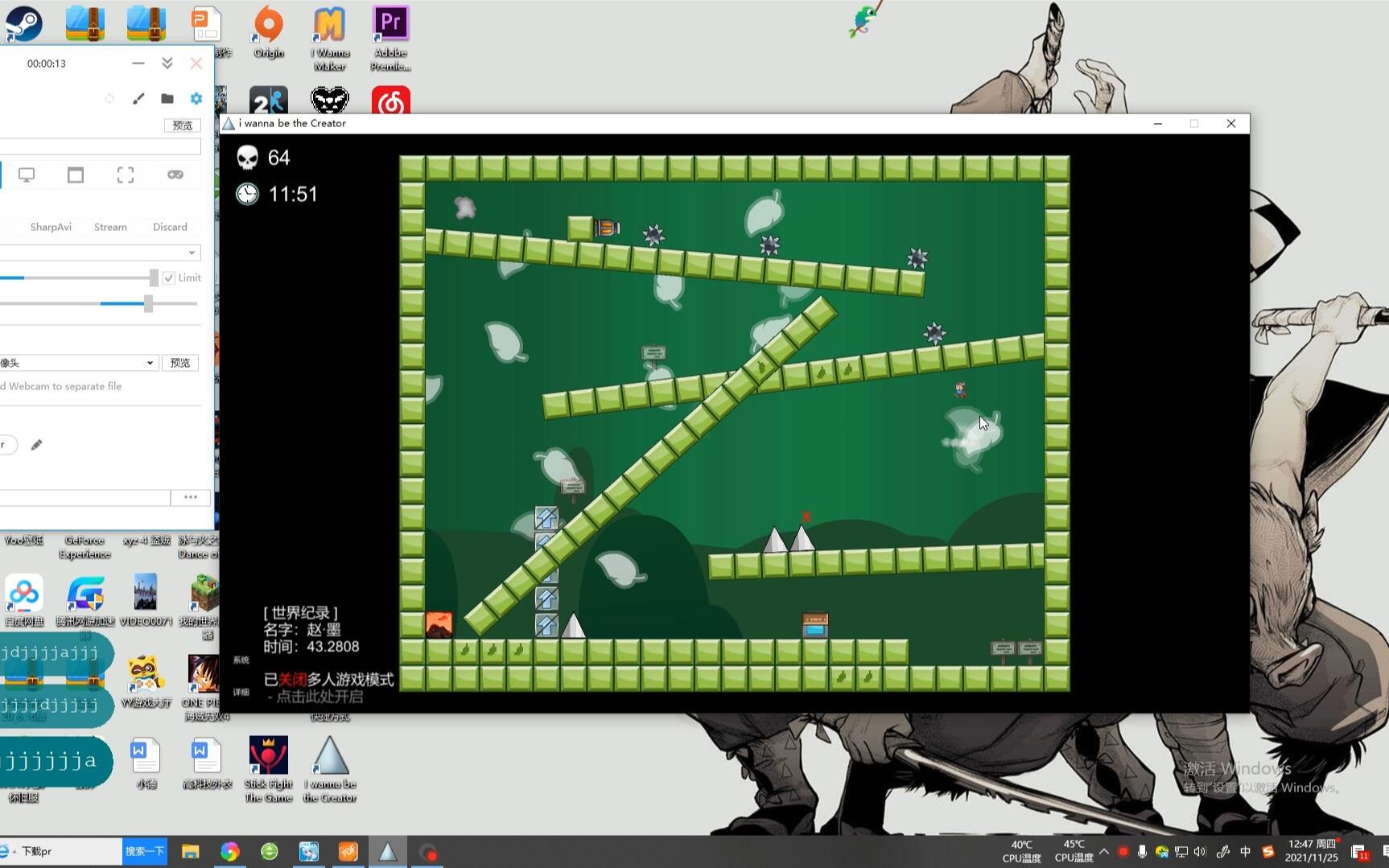Click the Sogou orange S tray icon

pyautogui.click(x=1268, y=852)
